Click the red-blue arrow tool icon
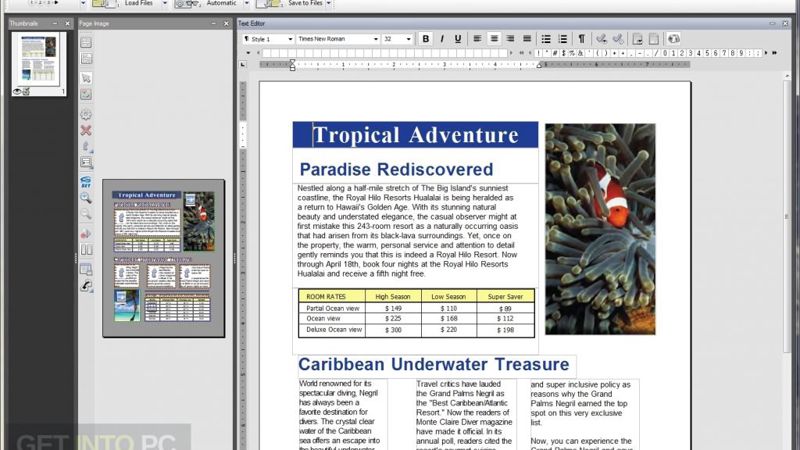Image resolution: width=800 pixels, height=450 pixels. (86, 234)
